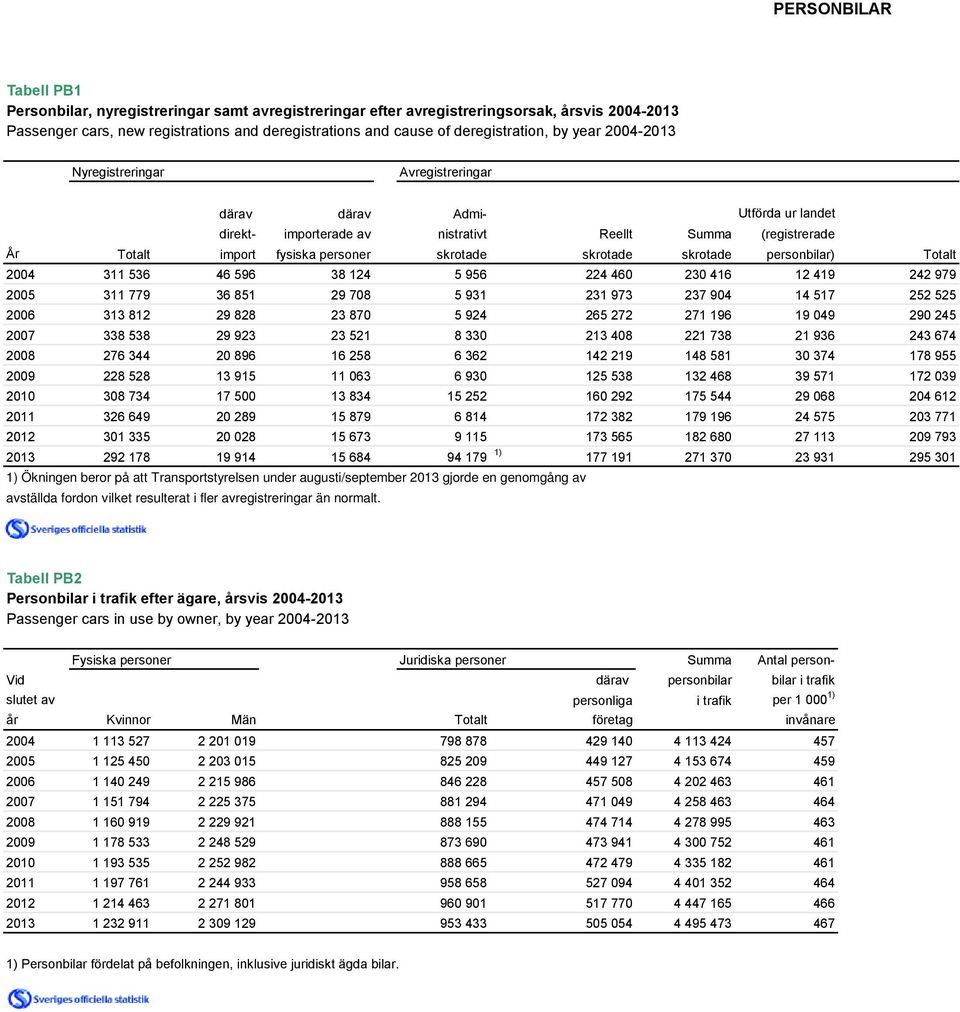Screen dimensions: 960x1012
Task: Click the Fysiska personer group header in PB2
Action: [121, 660]
